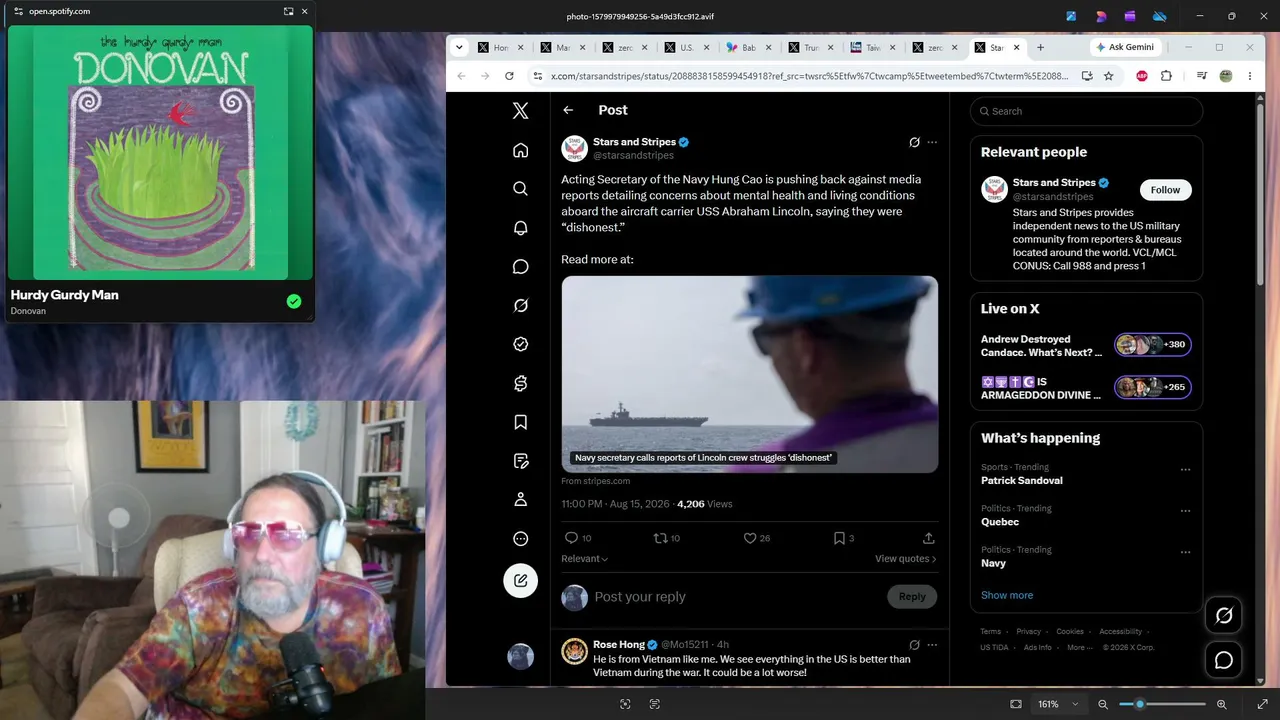Click the Chrome profile avatar
The height and width of the screenshot is (720, 1280).
click(x=1225, y=76)
